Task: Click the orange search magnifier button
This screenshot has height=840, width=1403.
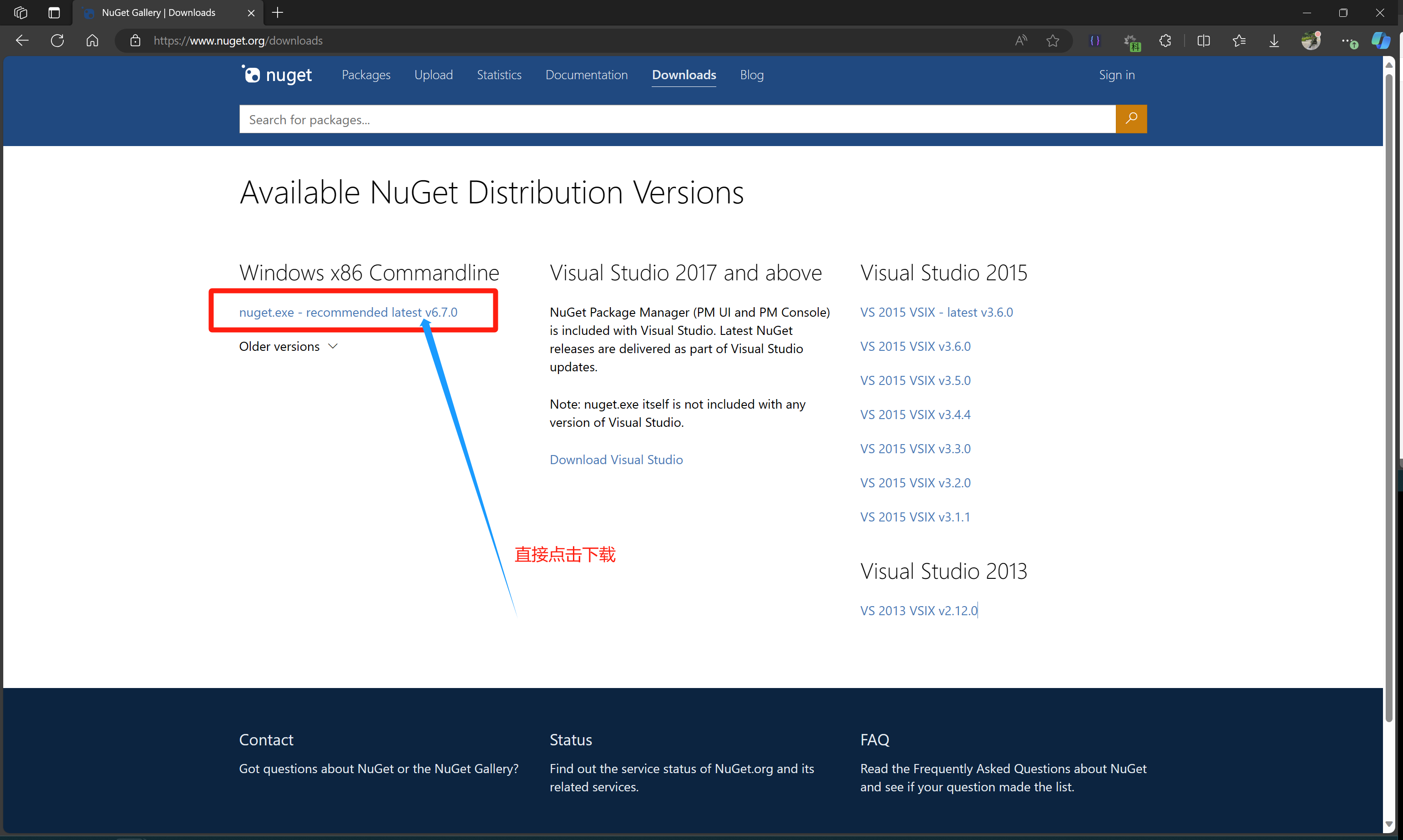Action: 1131,119
